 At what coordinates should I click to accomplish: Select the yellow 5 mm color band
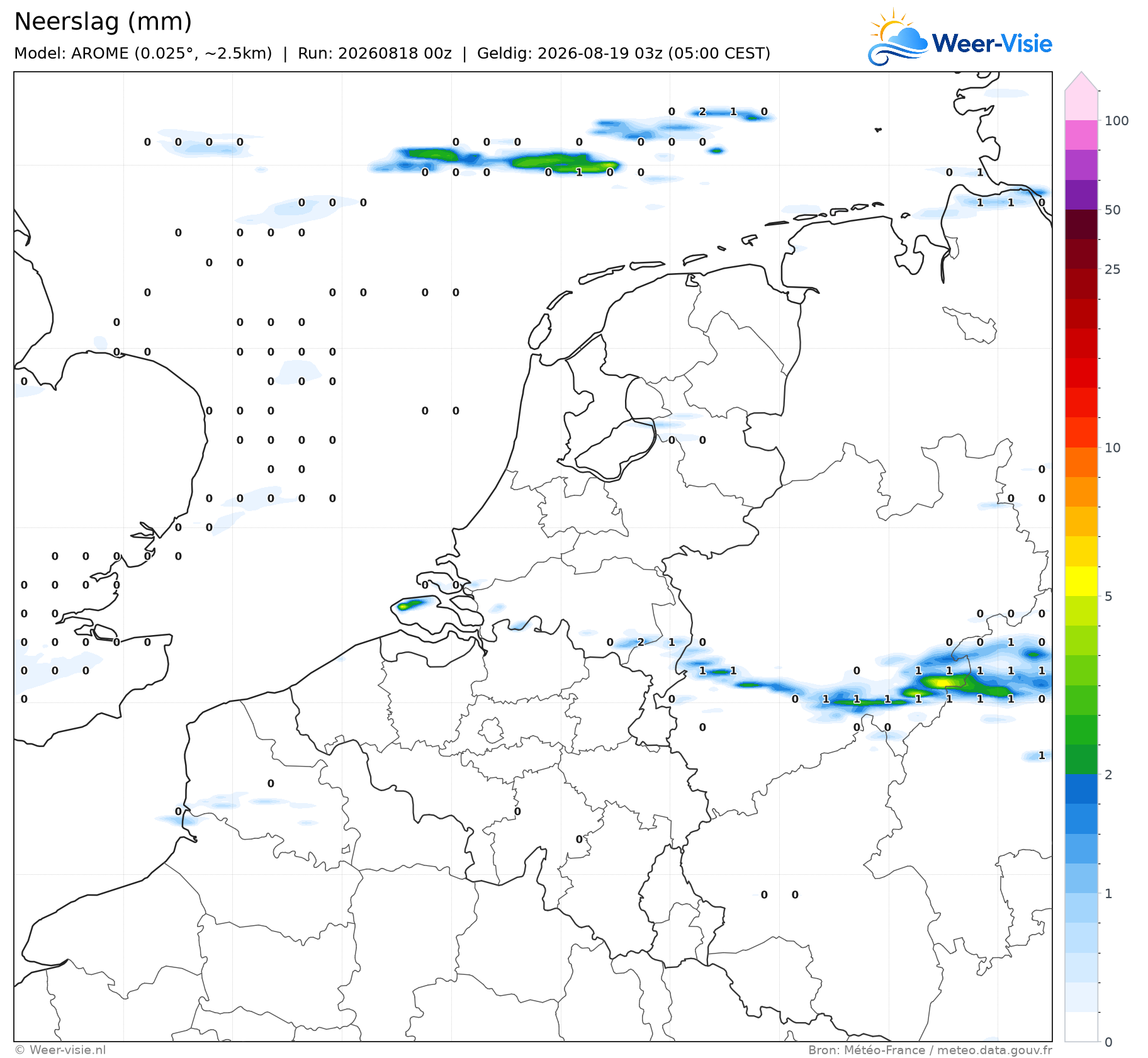1081,582
